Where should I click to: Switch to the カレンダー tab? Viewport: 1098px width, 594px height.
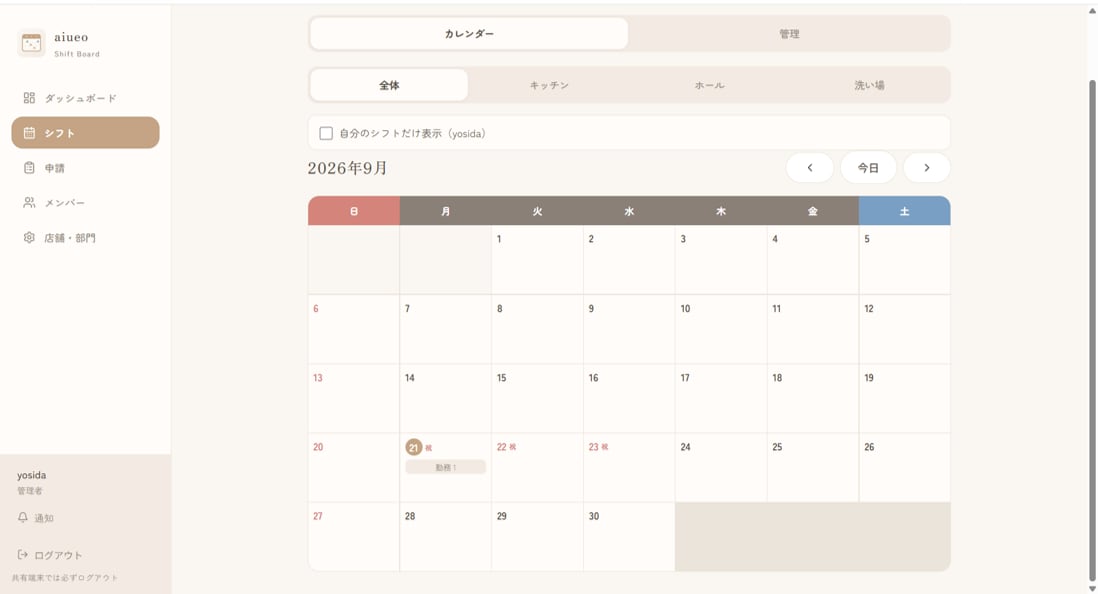tap(468, 34)
